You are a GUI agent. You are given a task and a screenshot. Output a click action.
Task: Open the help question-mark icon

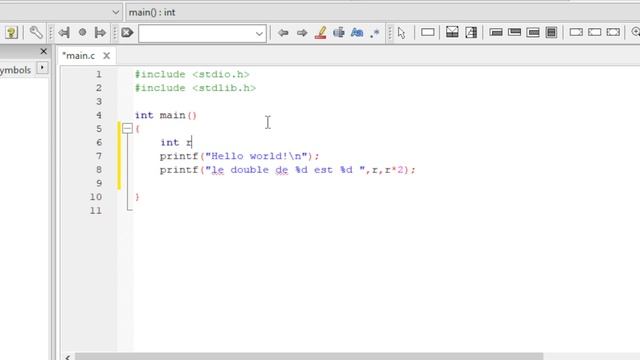pyautogui.click(x=11, y=33)
